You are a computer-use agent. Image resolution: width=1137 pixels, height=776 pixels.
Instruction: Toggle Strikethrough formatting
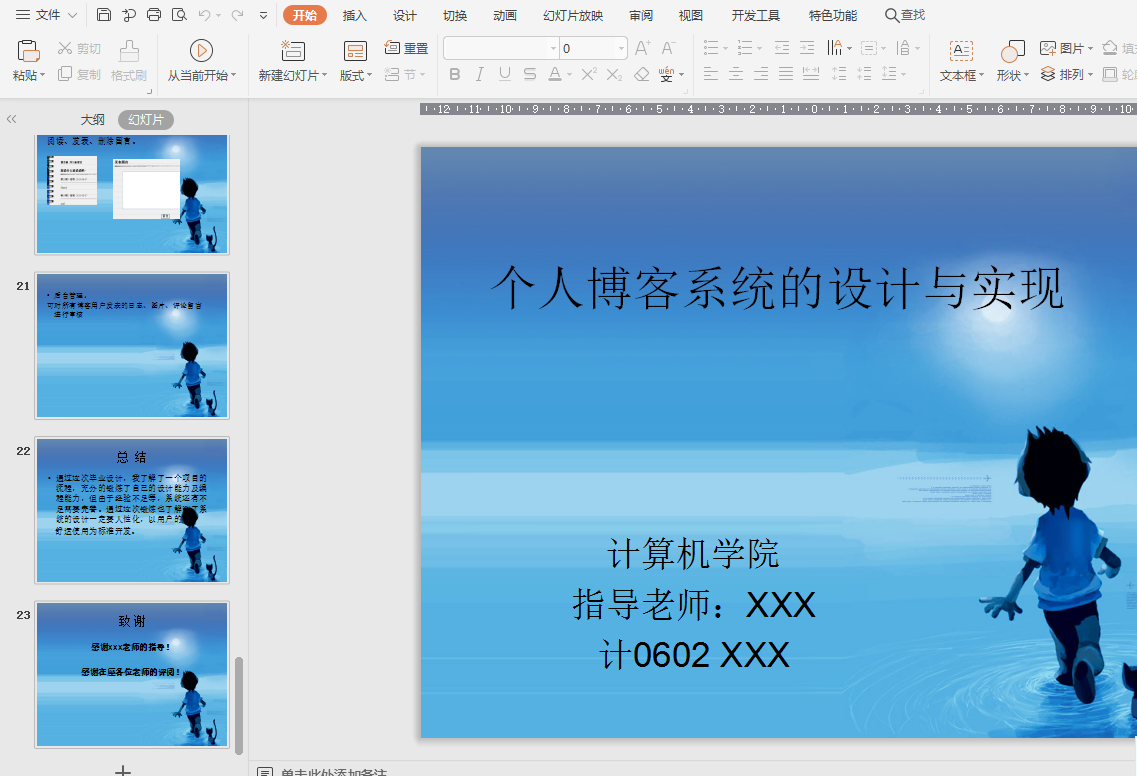tap(530, 74)
